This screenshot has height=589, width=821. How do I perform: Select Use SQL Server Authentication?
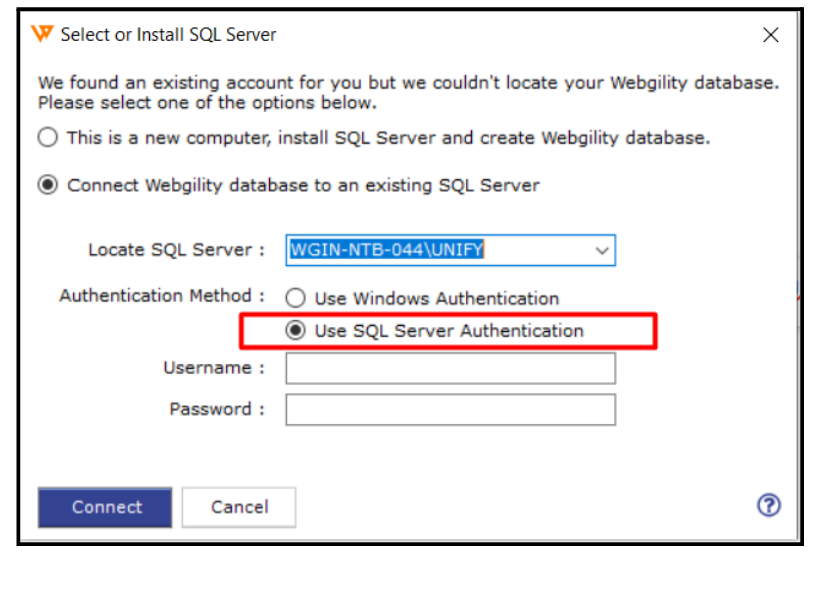pyautogui.click(x=295, y=331)
